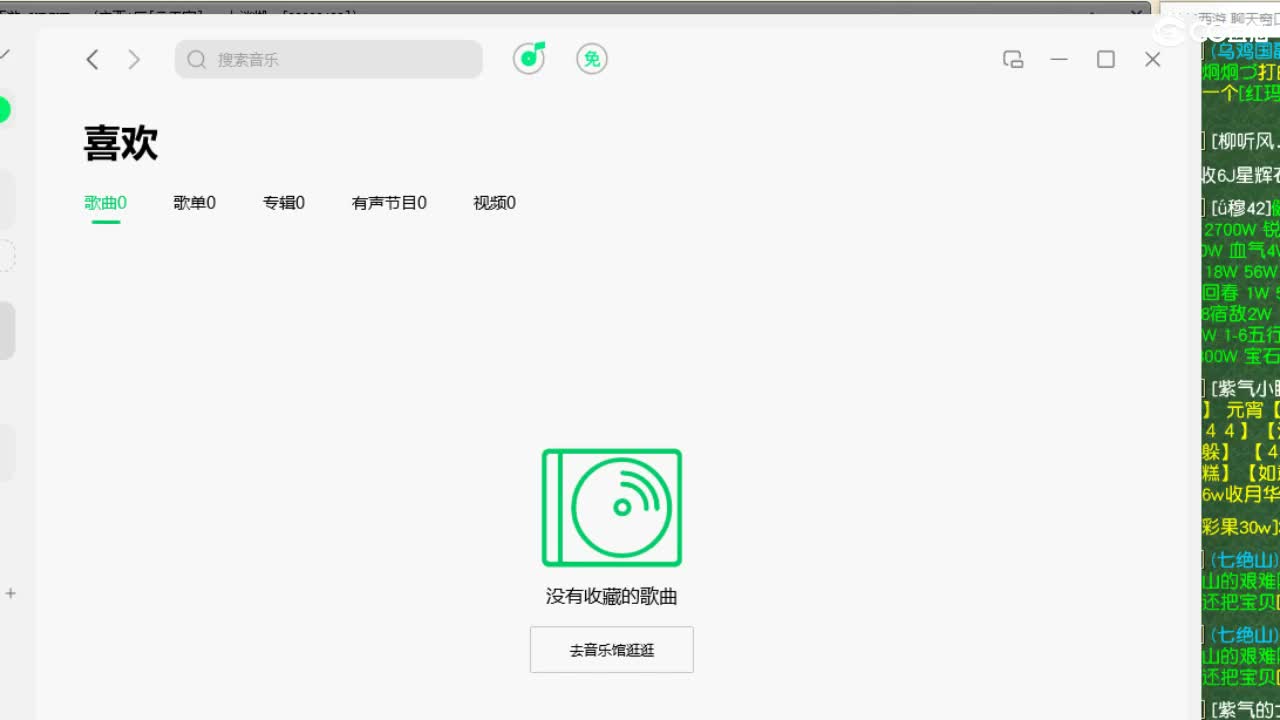Viewport: 1280px width, 720px height.
Task: Click the 没有收藏的歌曲 message text
Action: tap(612, 597)
